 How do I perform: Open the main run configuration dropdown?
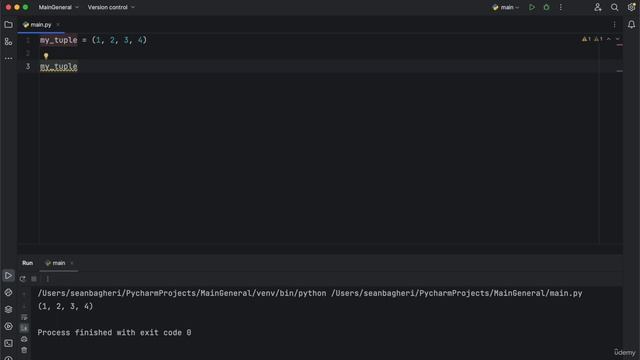pos(506,7)
